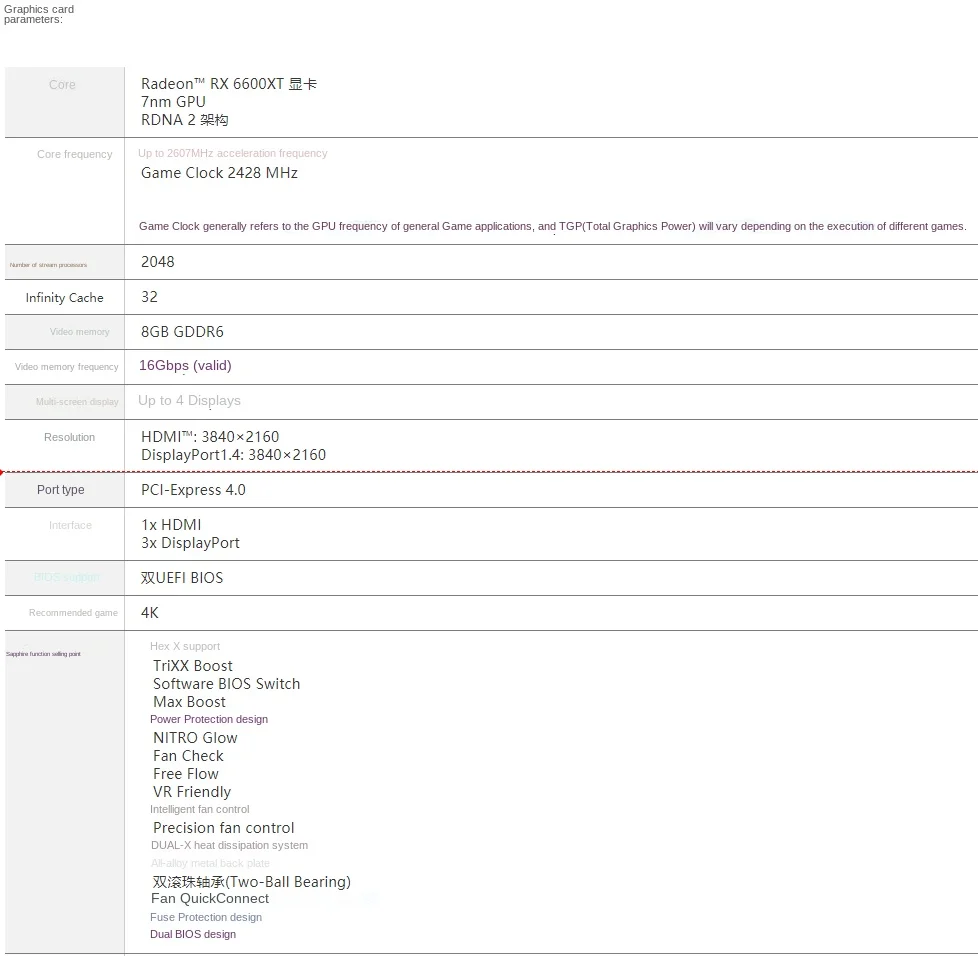Select the '(Two-Ball Bearing)' line
This screenshot has width=978, height=956.
point(251,882)
